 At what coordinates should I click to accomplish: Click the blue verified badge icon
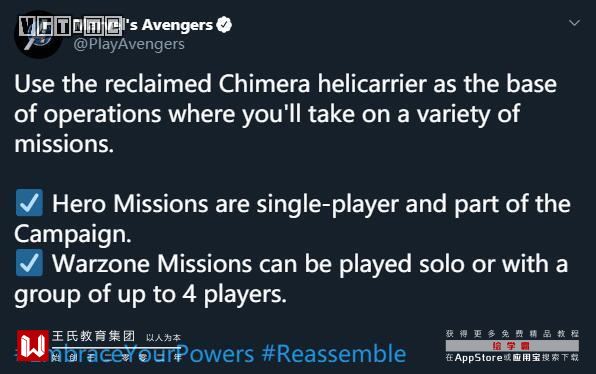click(224, 25)
